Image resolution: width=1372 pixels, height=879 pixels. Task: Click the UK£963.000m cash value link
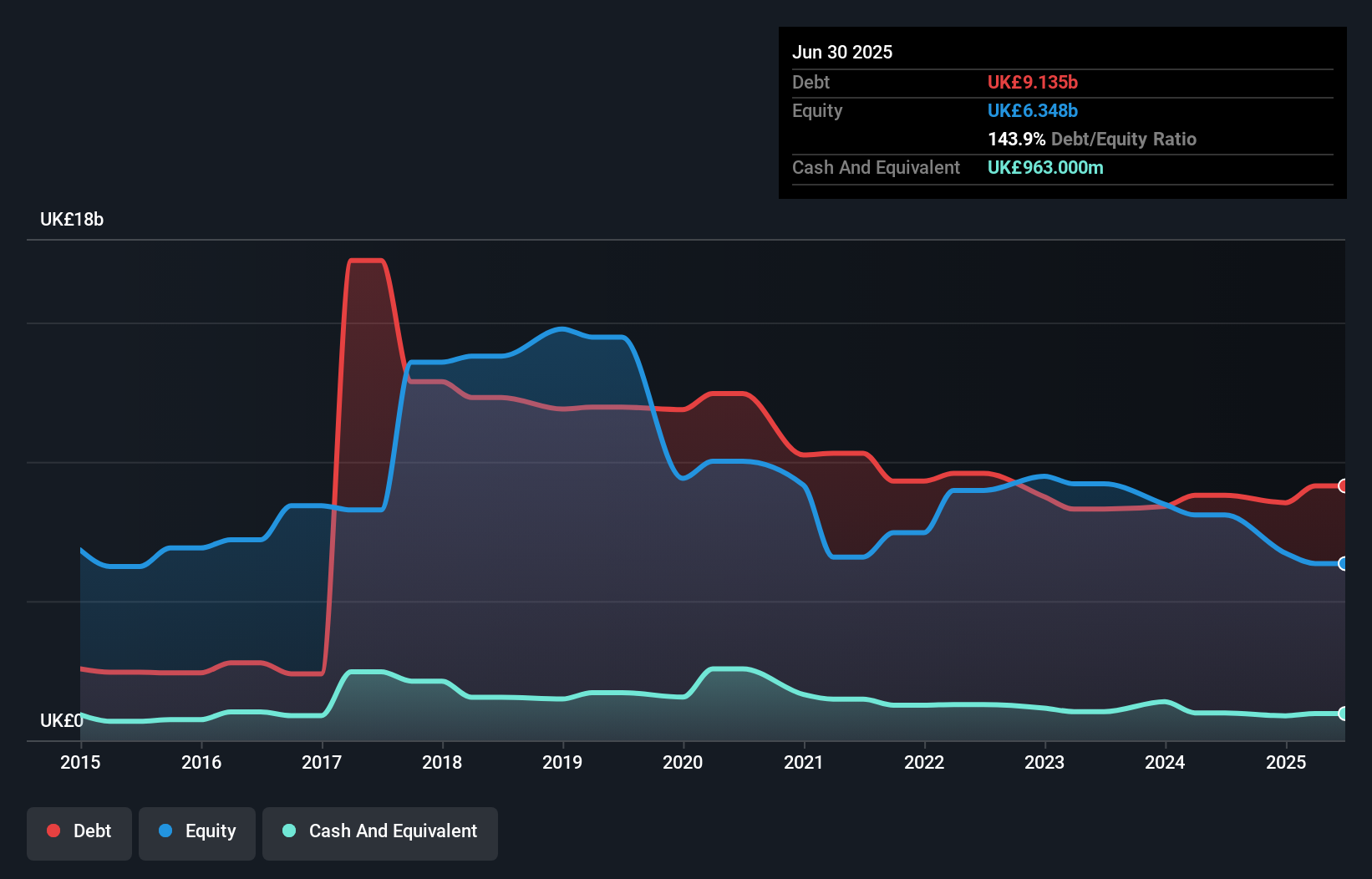pos(1044,167)
